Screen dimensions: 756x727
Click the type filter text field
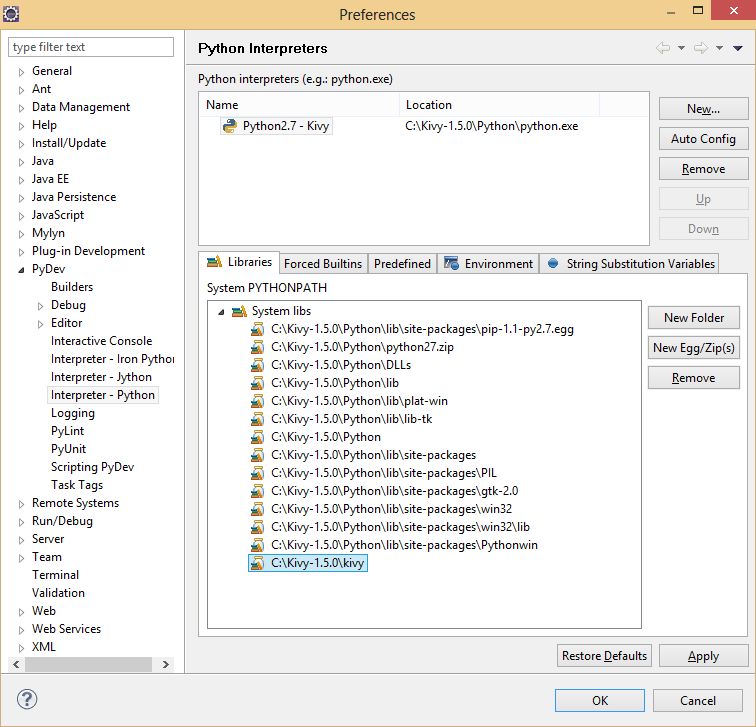point(91,47)
